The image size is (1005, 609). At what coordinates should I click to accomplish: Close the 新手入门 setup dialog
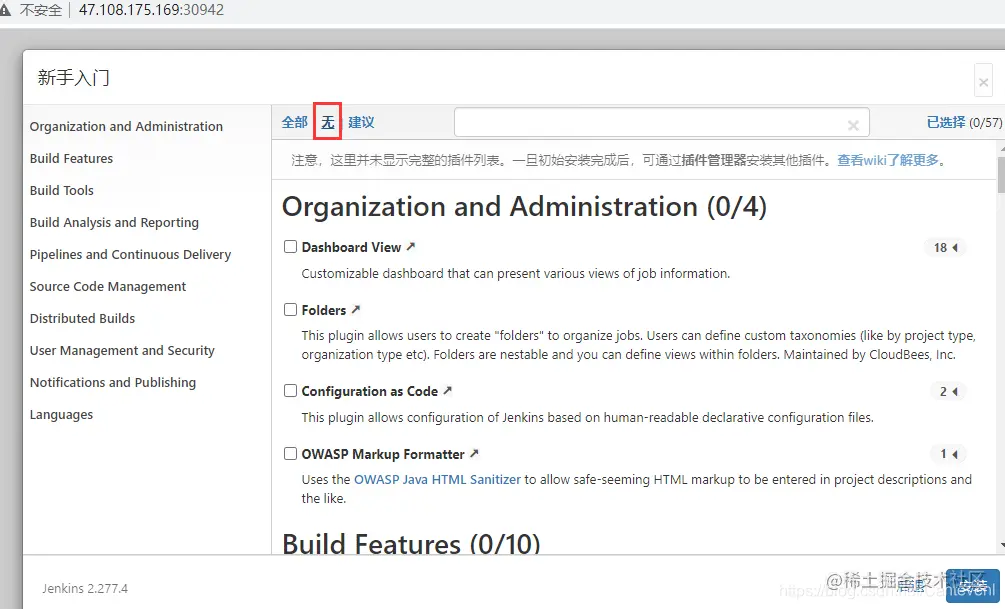click(983, 81)
